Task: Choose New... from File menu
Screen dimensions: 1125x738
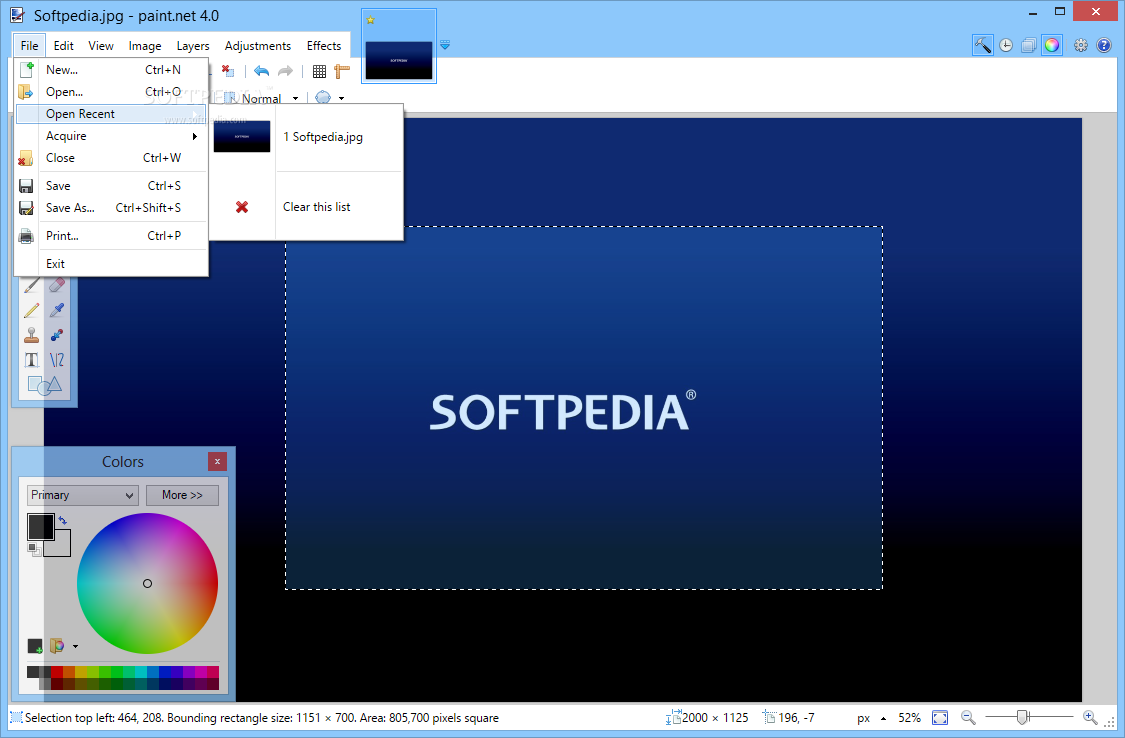Action: click(x=111, y=70)
